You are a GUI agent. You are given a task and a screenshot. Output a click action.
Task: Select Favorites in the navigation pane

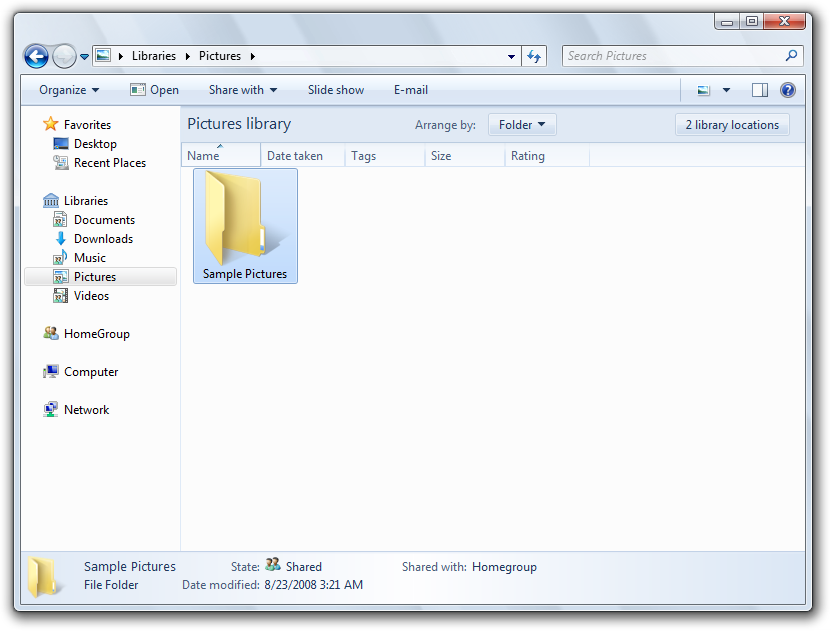(88, 125)
